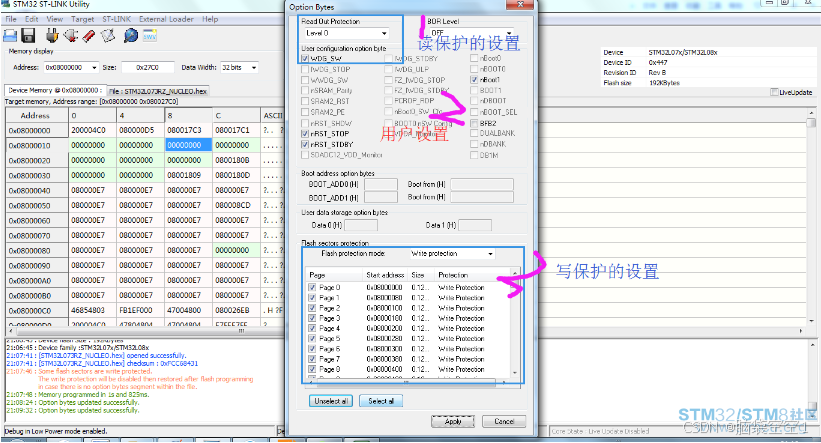Click the Protection column header
This screenshot has width=821, height=443.
tap(472, 275)
